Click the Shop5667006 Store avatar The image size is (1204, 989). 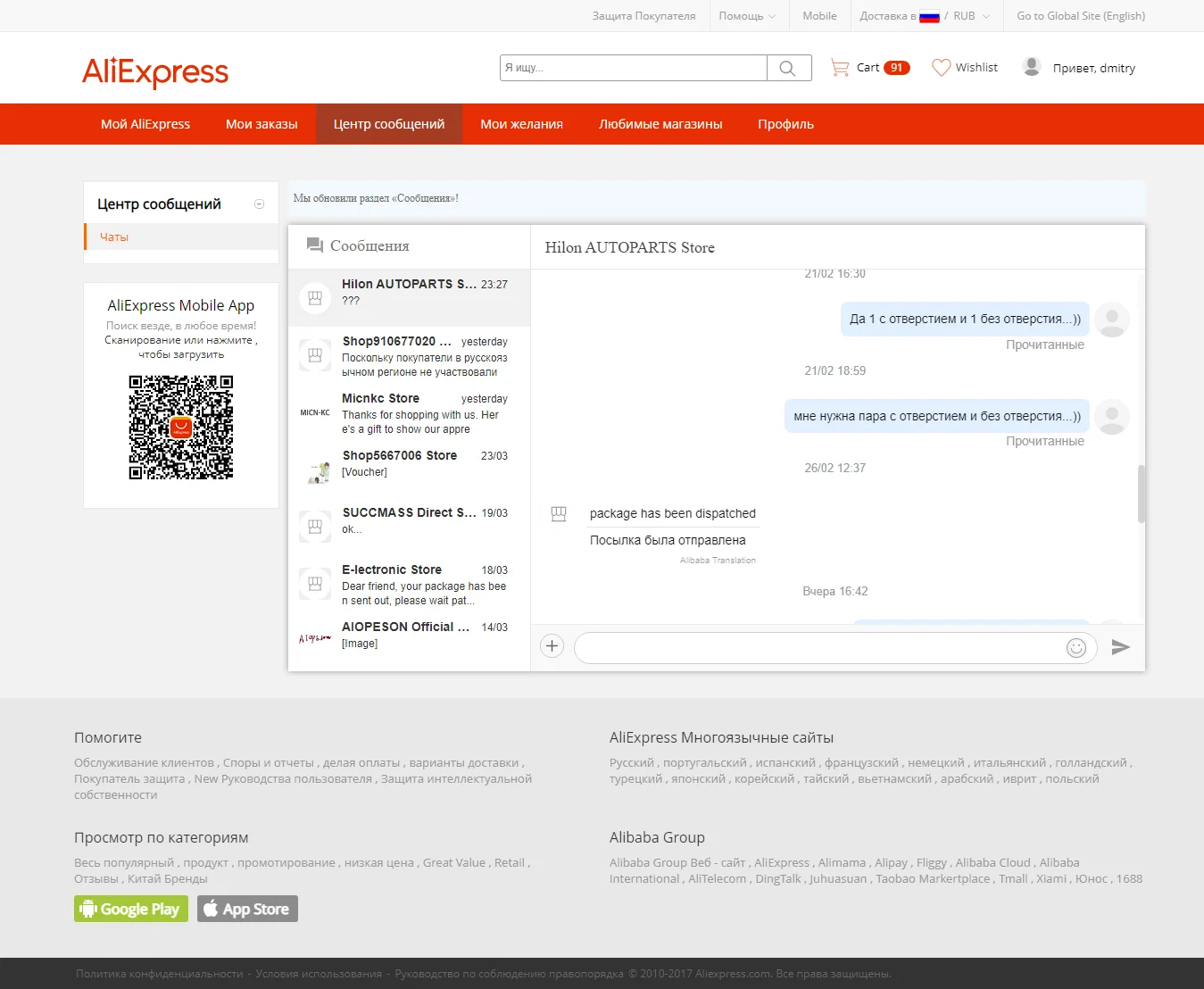(x=315, y=470)
